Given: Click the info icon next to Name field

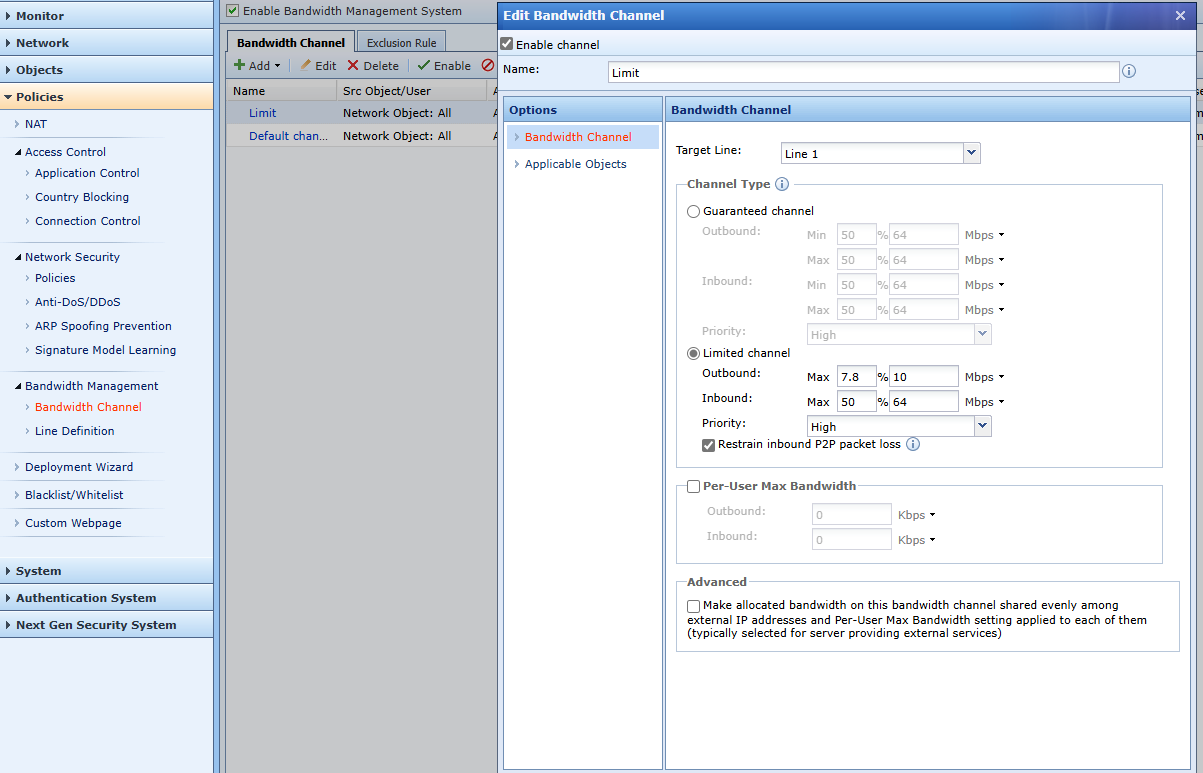Looking at the screenshot, I should [x=1129, y=72].
